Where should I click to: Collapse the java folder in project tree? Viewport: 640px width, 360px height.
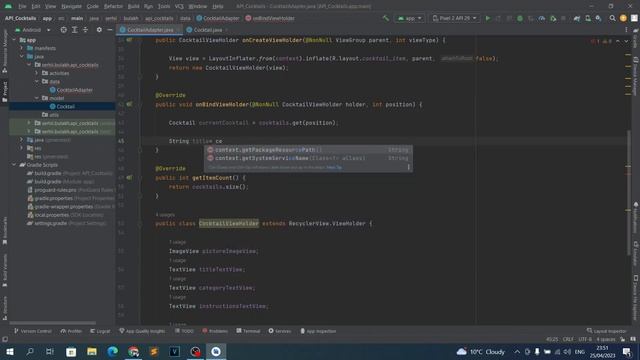pos(22,56)
